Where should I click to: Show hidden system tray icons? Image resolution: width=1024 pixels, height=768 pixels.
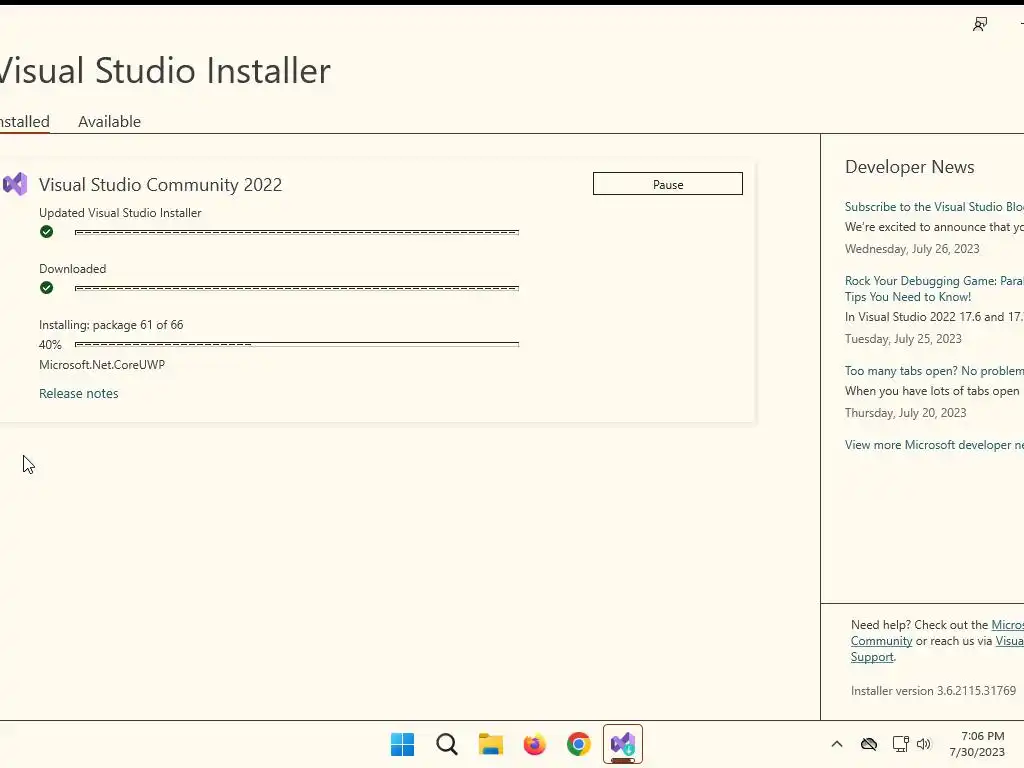[837, 744]
